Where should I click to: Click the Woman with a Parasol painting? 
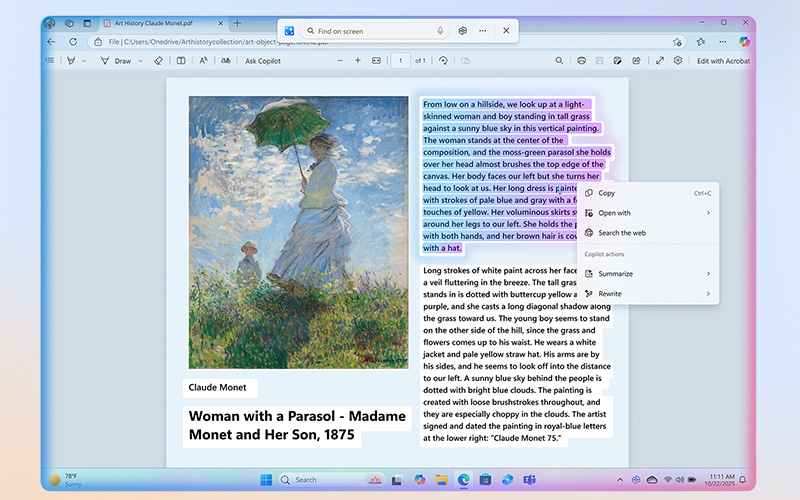point(298,232)
